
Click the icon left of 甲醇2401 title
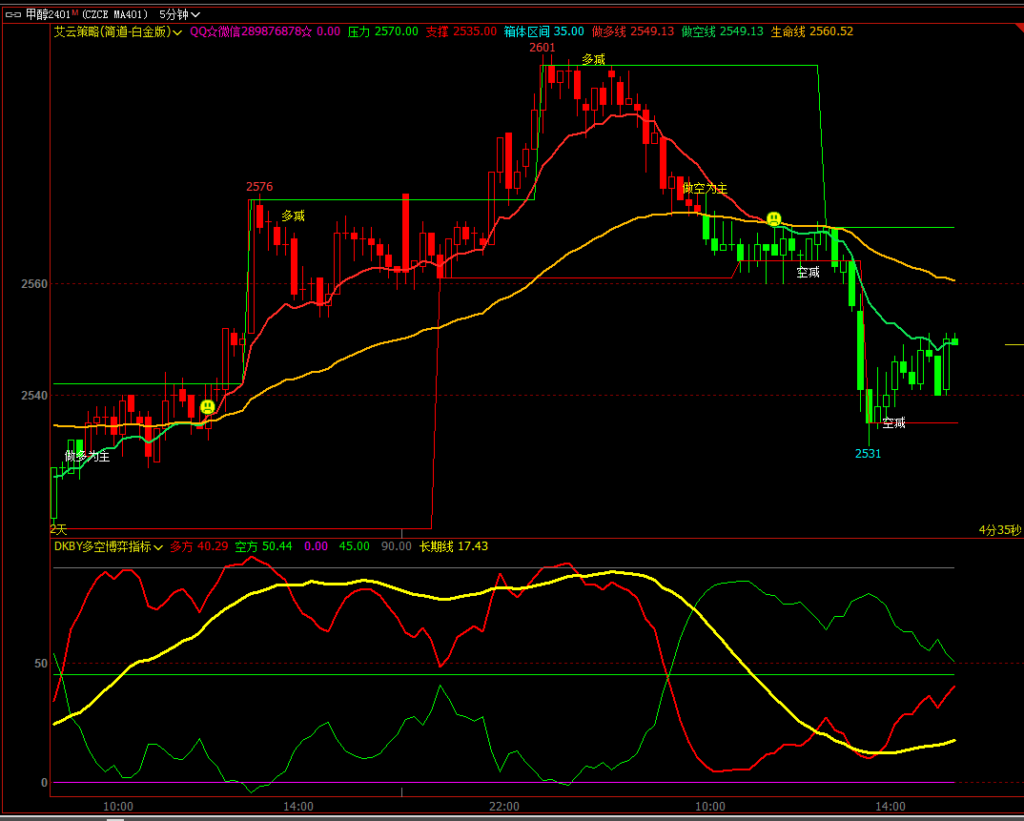[x=13, y=14]
